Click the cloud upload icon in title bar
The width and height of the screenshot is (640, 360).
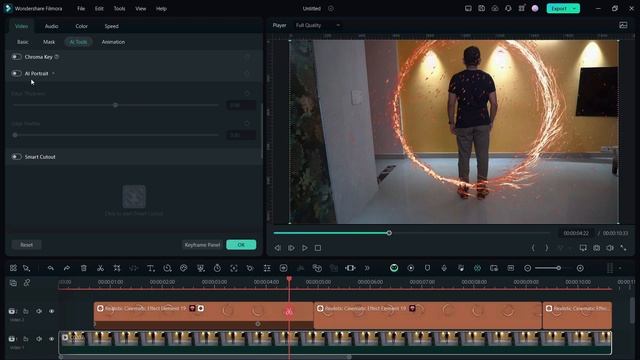click(495, 8)
